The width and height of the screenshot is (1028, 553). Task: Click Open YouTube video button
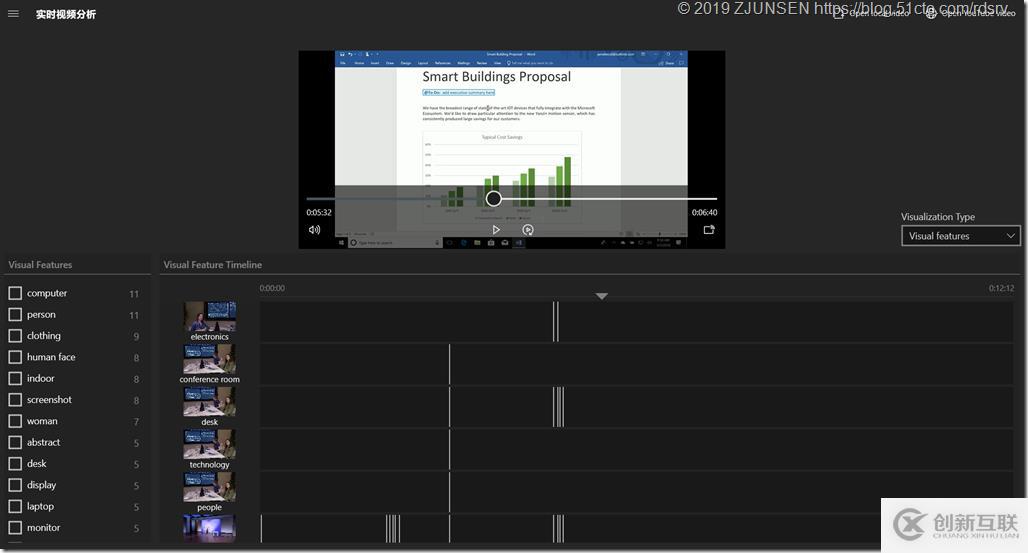(970, 13)
